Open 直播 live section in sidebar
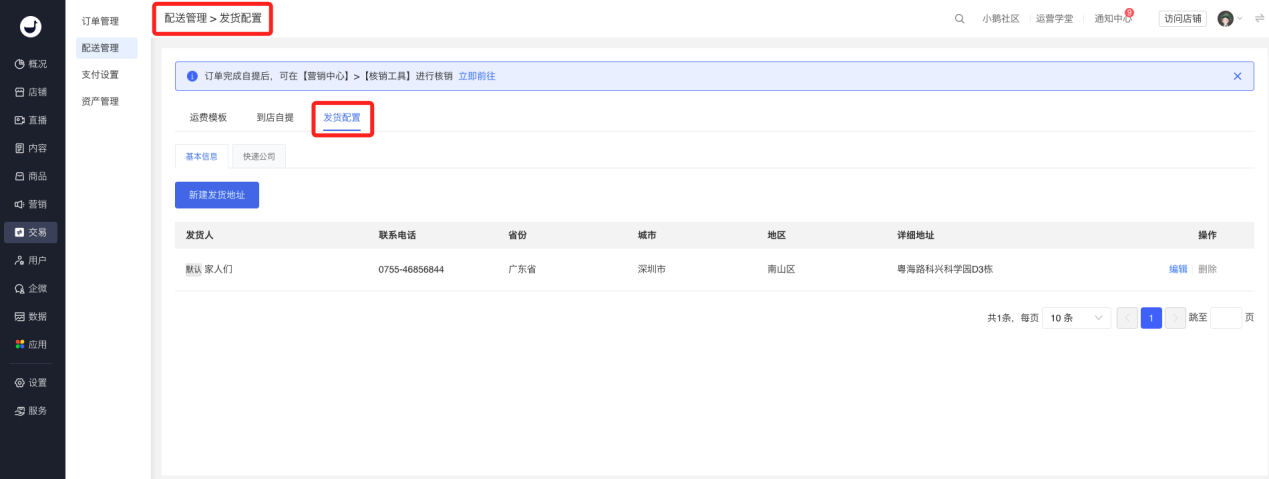Viewport: 1269px width, 479px height. pyautogui.click(x=31, y=120)
